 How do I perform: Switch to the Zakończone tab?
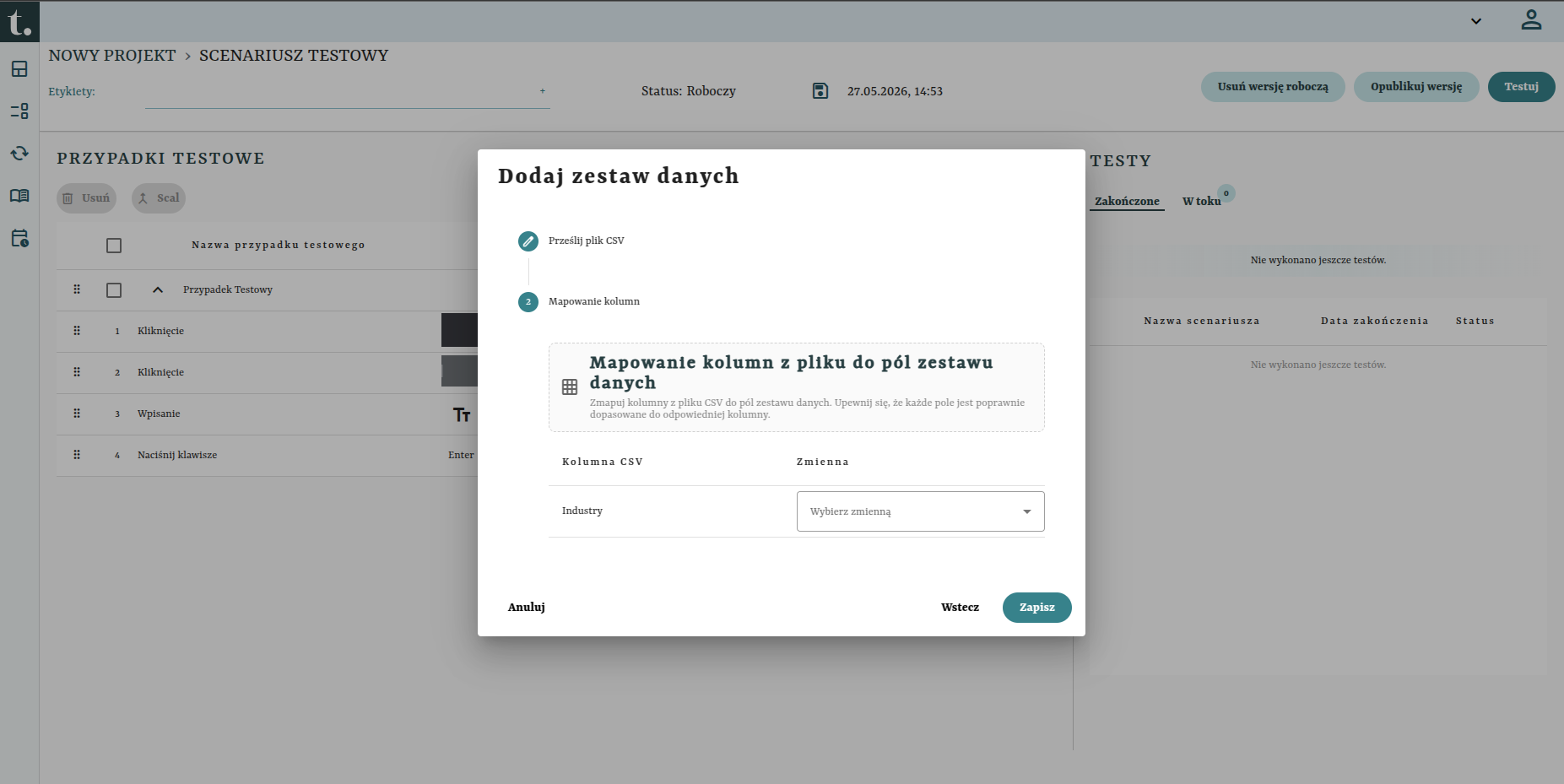1127,201
